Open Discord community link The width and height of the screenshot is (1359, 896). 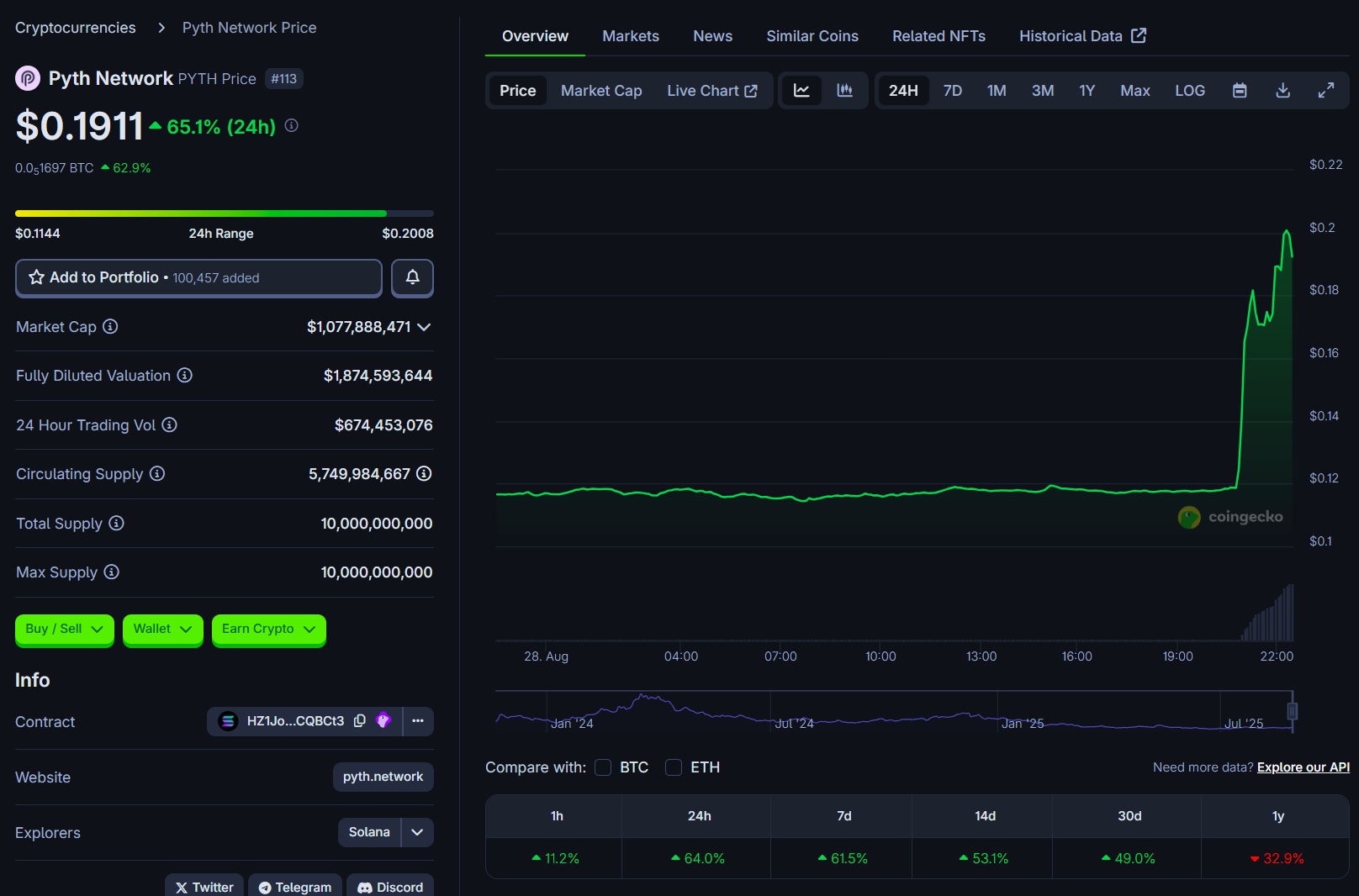[390, 887]
